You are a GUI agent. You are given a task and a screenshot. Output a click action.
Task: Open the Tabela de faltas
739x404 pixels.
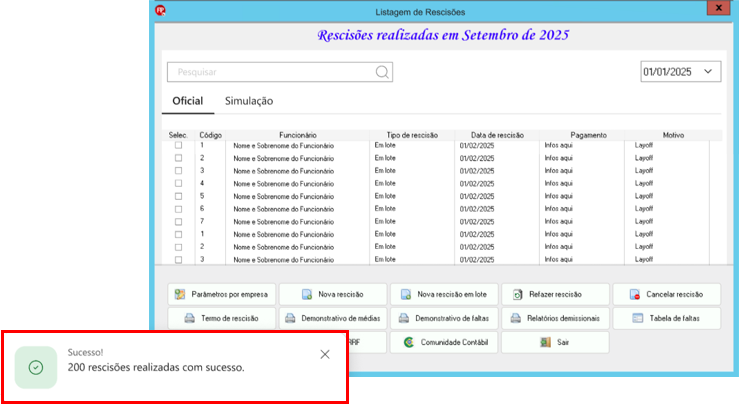coord(666,318)
